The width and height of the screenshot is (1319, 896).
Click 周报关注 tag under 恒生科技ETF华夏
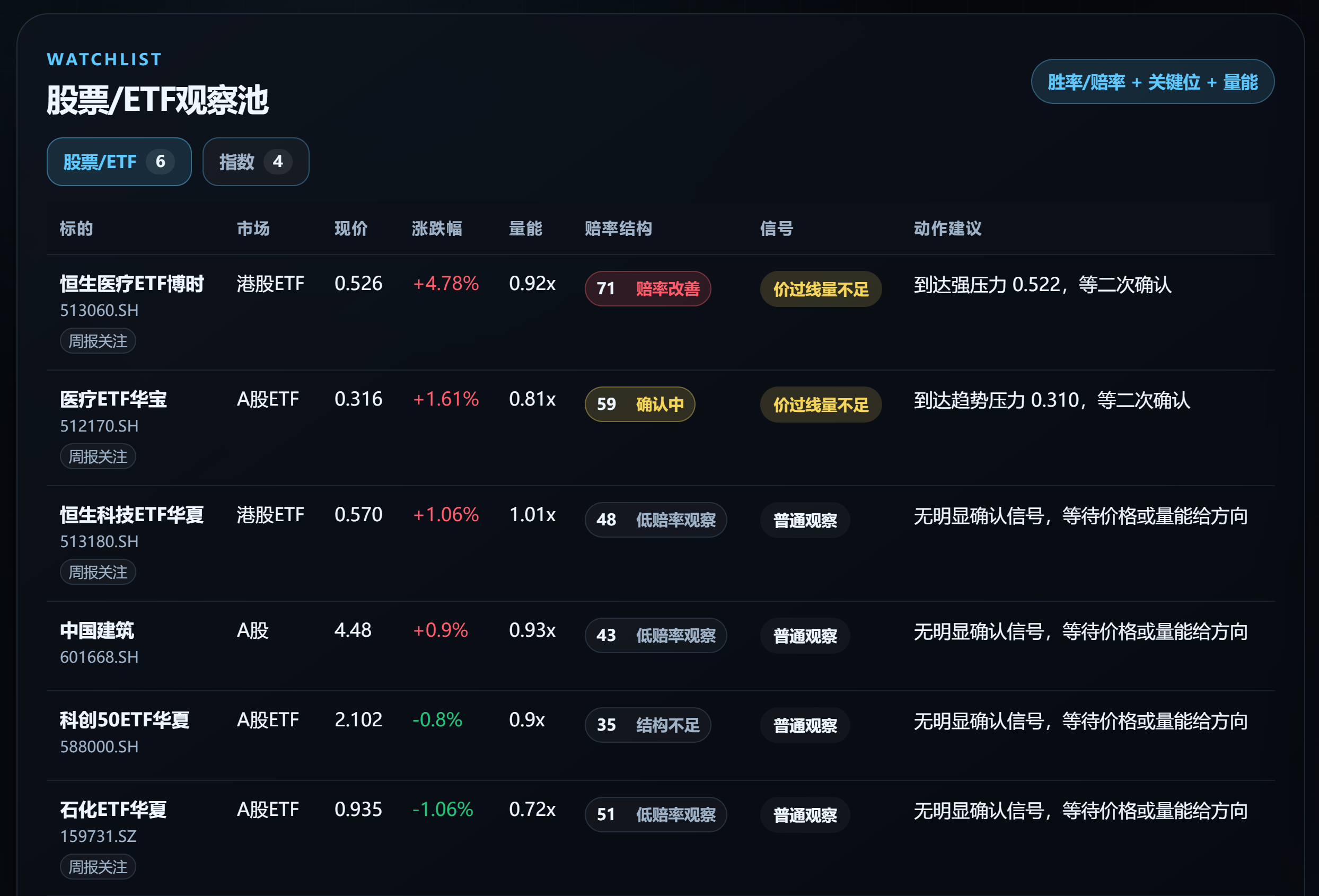[98, 572]
